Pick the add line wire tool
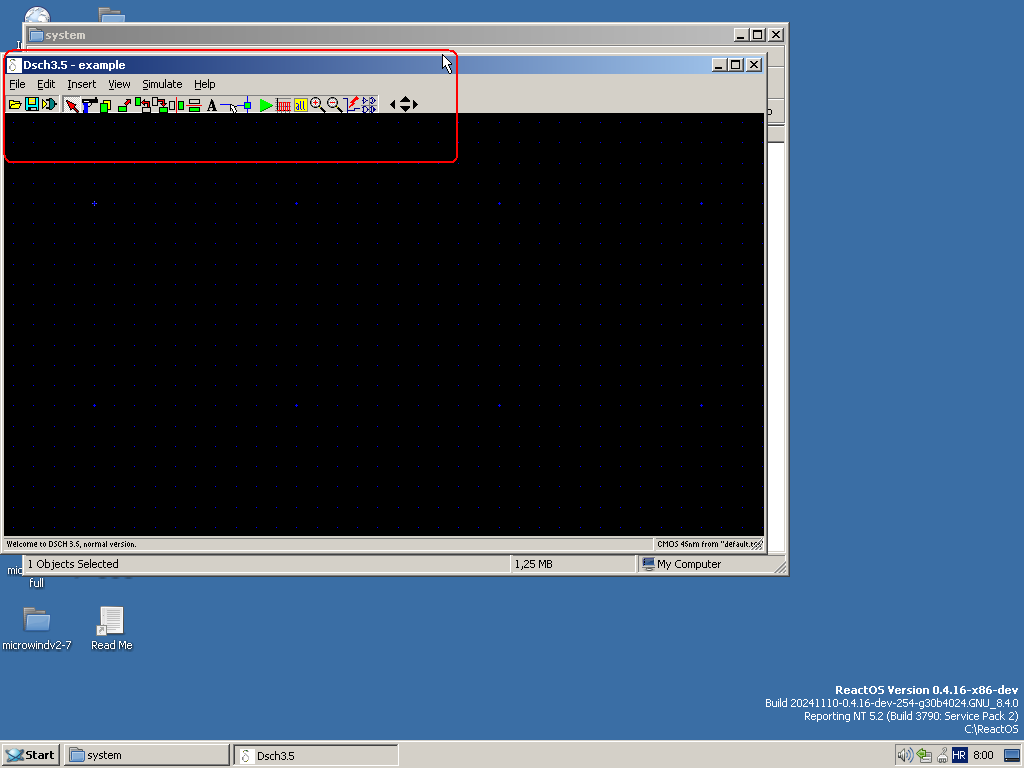Viewport: 1024px width, 768px height. click(229, 105)
